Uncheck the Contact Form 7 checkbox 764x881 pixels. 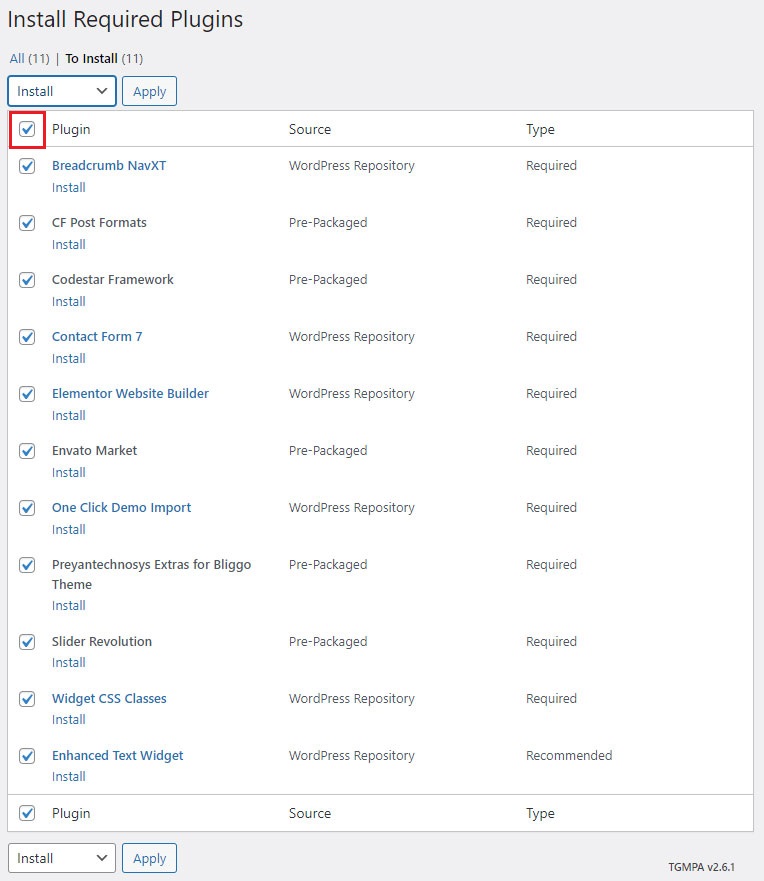tap(27, 337)
